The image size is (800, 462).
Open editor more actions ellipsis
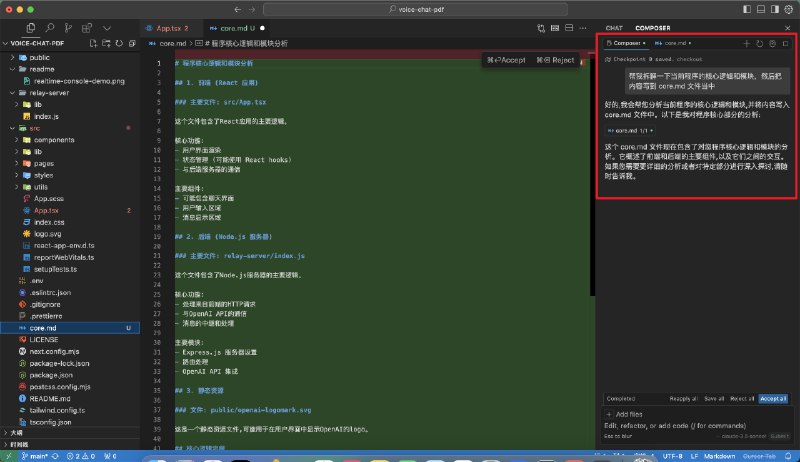583,28
